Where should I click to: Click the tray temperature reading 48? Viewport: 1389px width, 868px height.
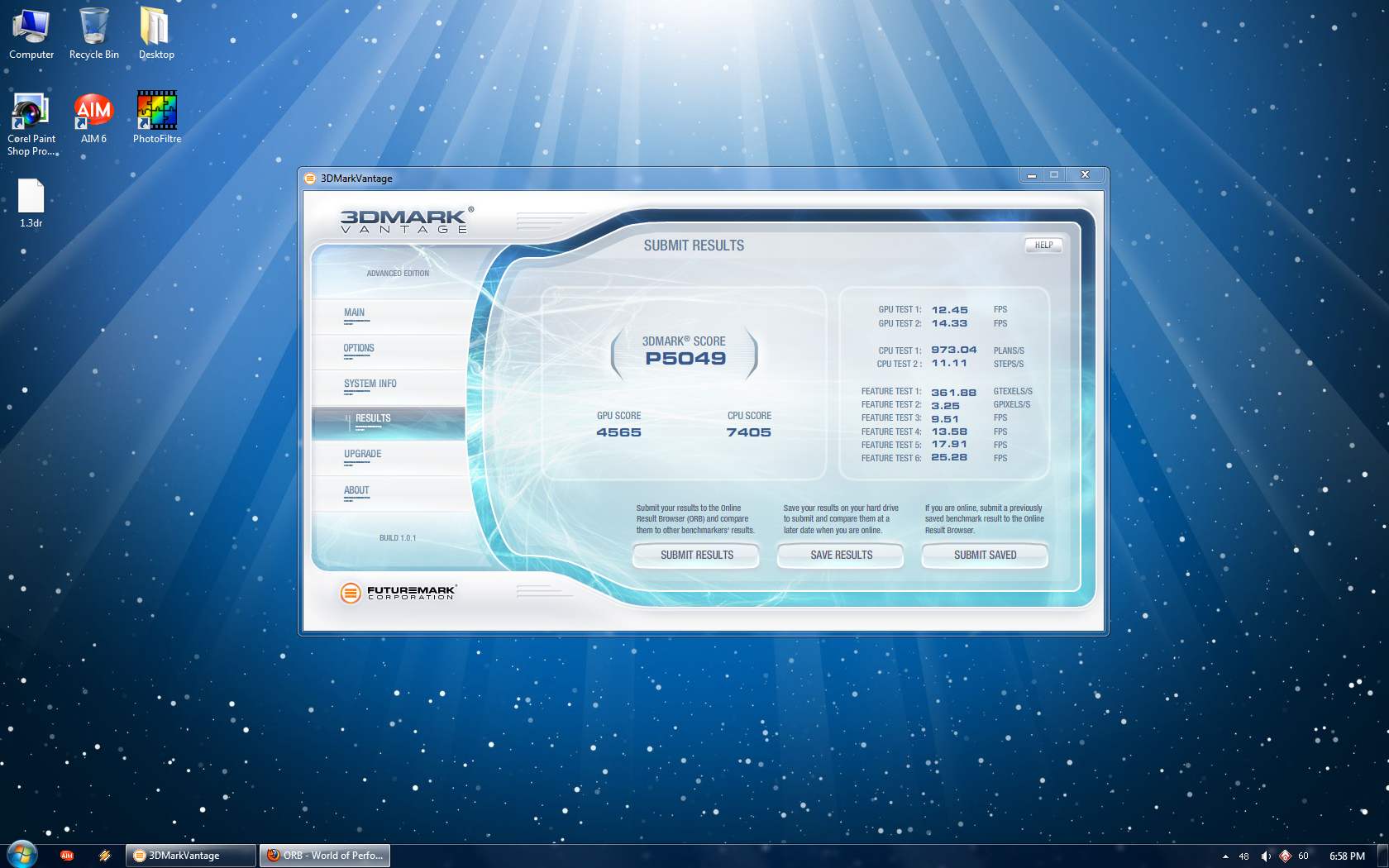[x=1243, y=856]
